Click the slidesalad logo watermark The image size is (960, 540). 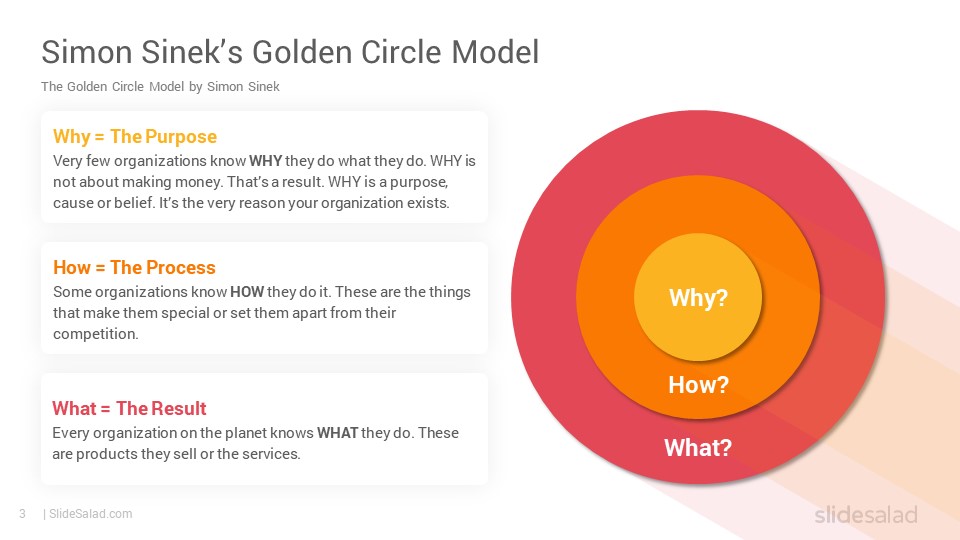(x=866, y=514)
